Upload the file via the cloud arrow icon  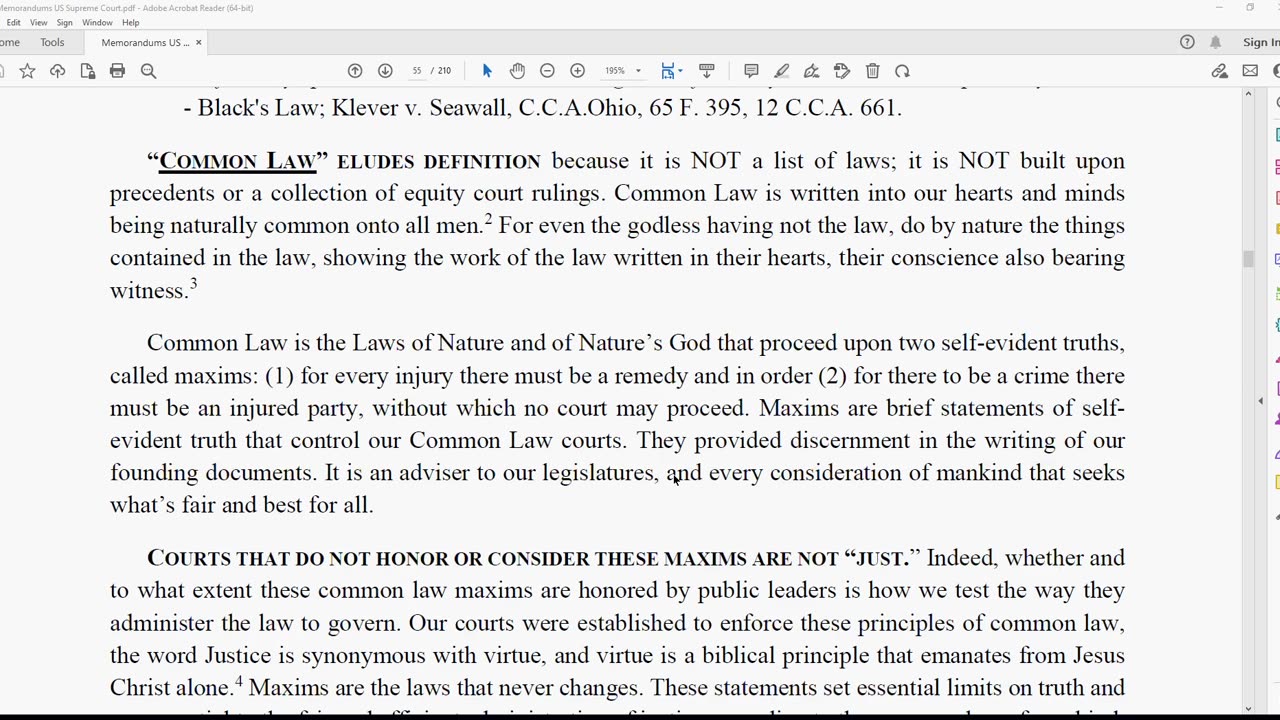[57, 71]
